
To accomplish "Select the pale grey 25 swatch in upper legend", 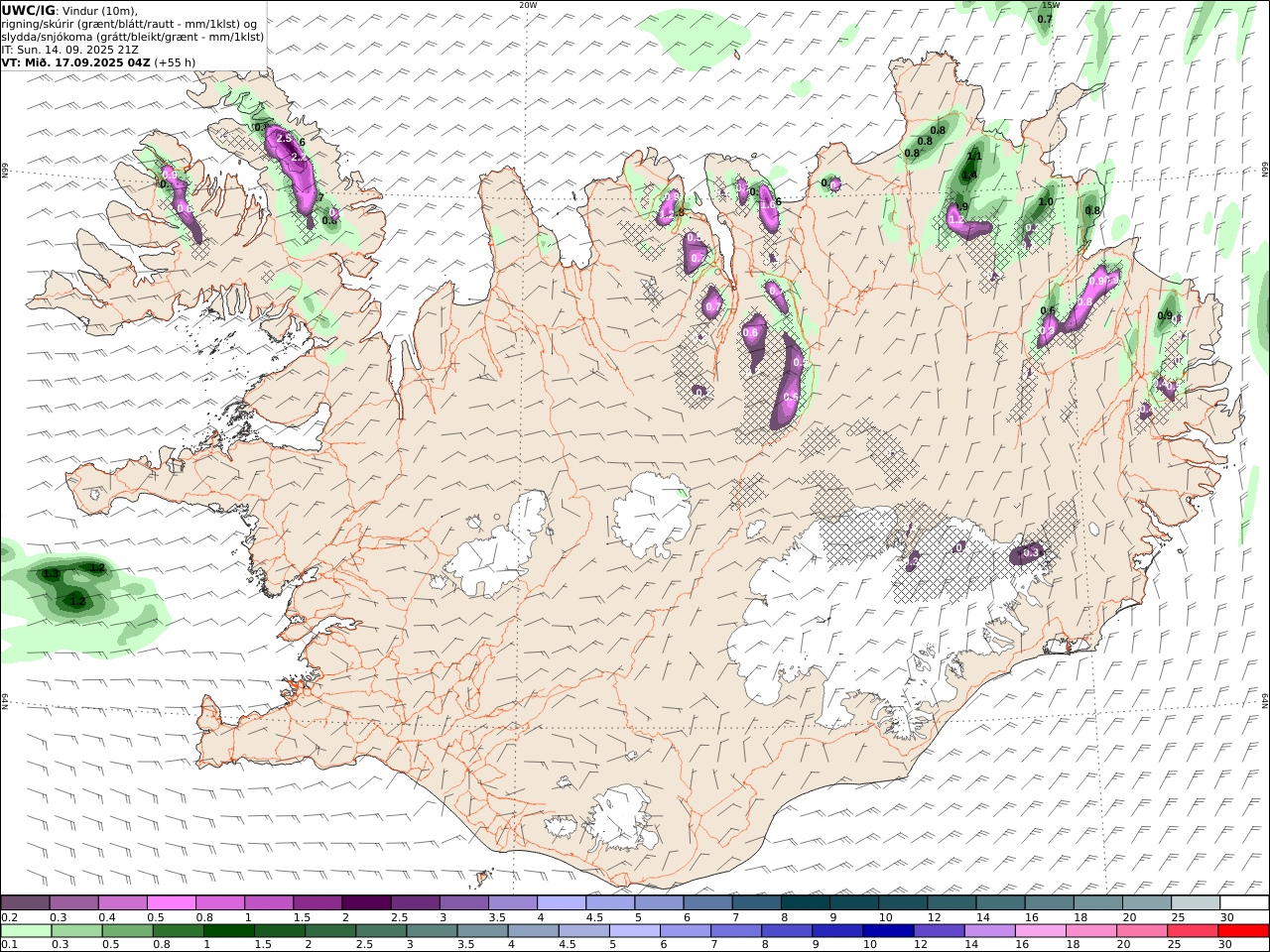I will click(x=1196, y=902).
